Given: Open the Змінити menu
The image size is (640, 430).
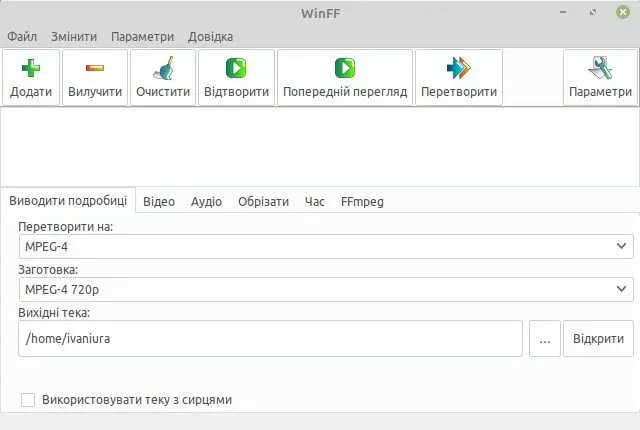Looking at the screenshot, I should tap(74, 37).
